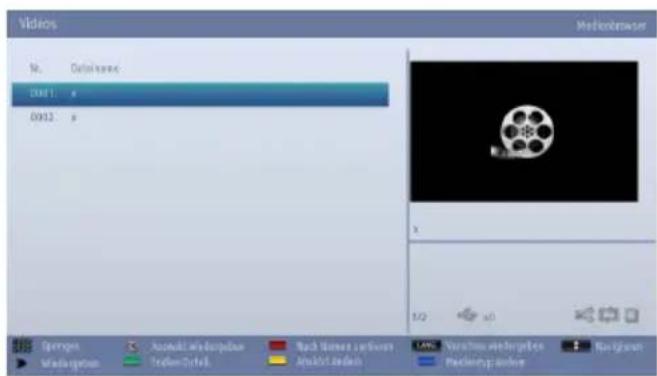Click the Medienbrowser label in the header

pyautogui.click(x=611, y=26)
